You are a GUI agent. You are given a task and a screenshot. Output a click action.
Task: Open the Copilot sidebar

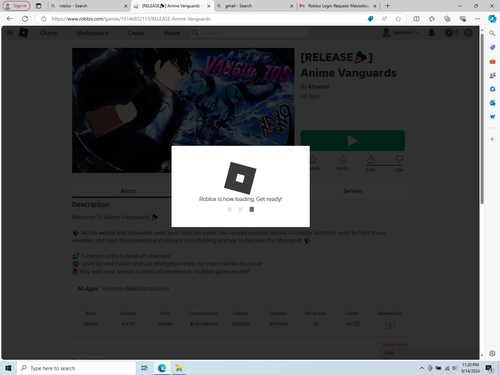[492, 19]
